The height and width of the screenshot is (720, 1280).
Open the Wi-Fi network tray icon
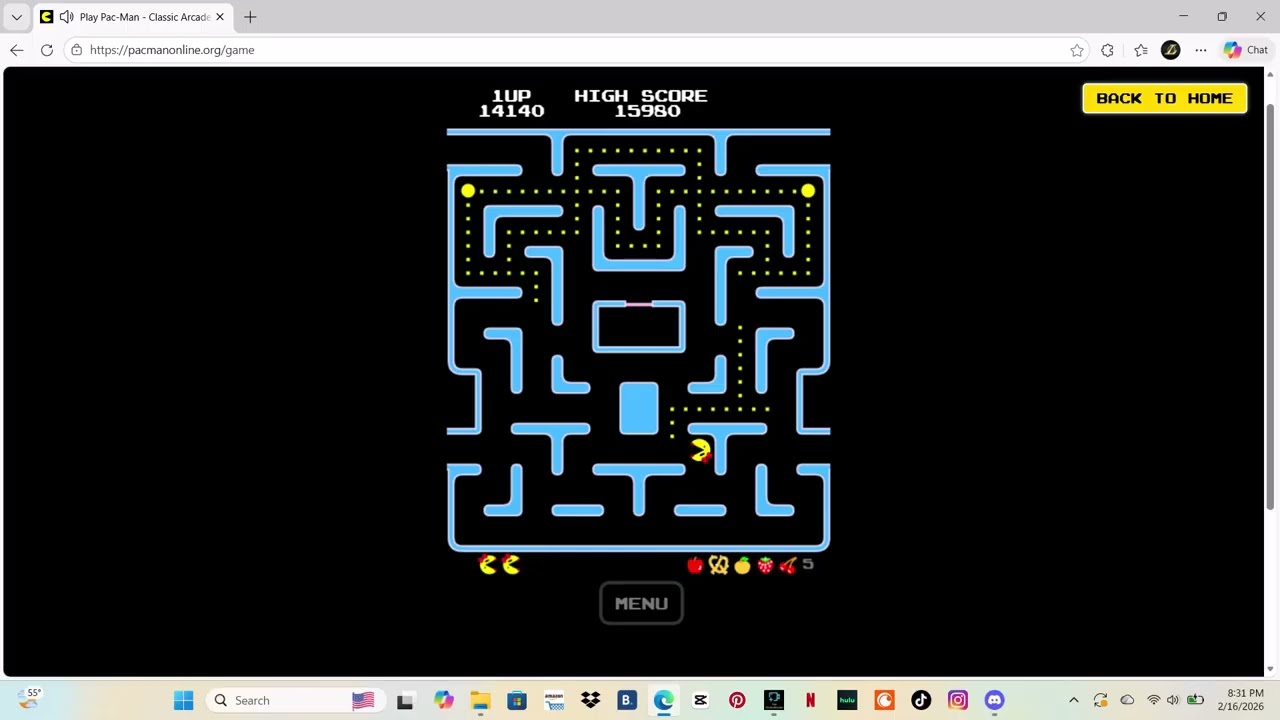click(1153, 700)
